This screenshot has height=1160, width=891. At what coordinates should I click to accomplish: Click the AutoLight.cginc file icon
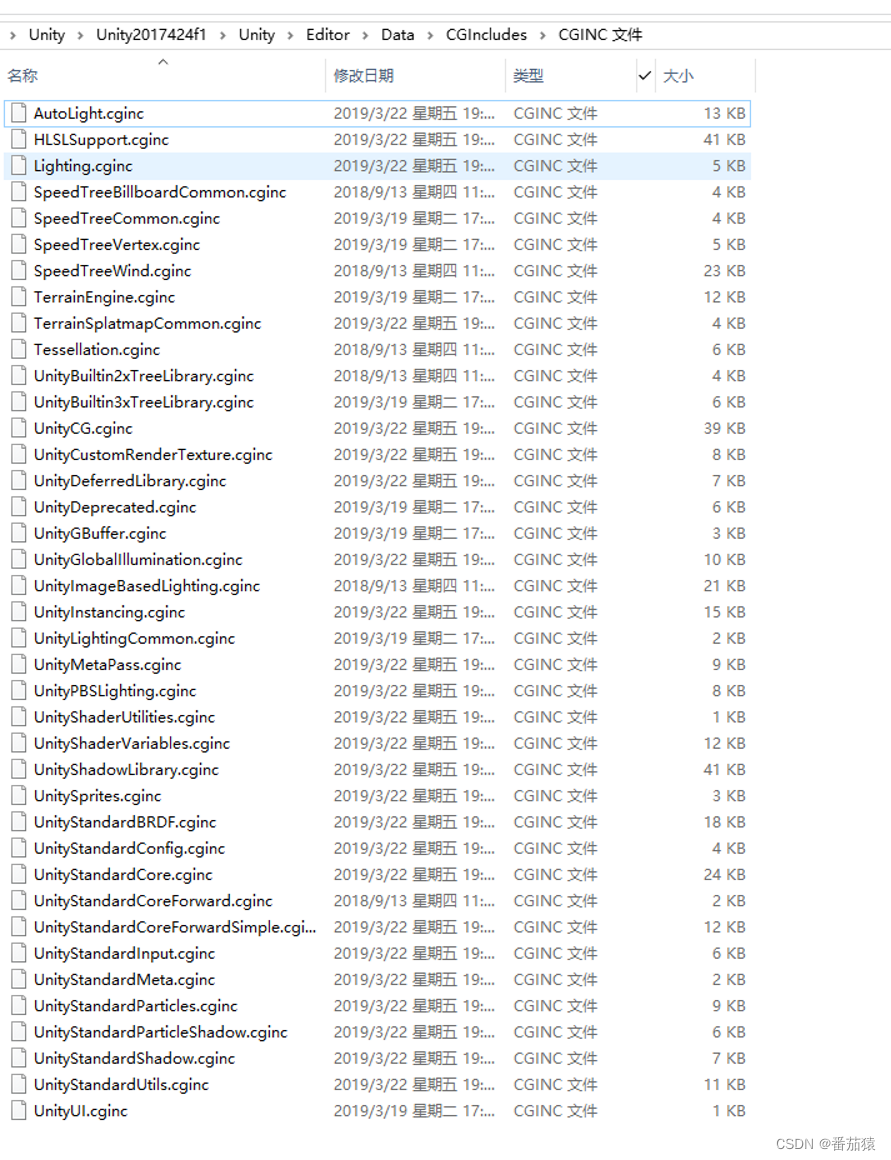[x=18, y=113]
